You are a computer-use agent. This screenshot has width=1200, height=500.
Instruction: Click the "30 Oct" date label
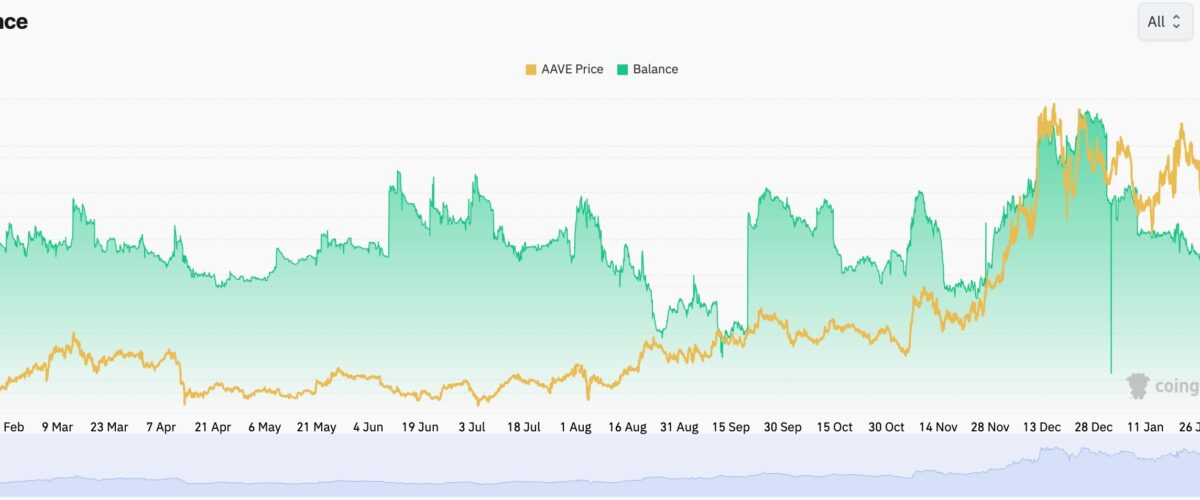click(886, 427)
